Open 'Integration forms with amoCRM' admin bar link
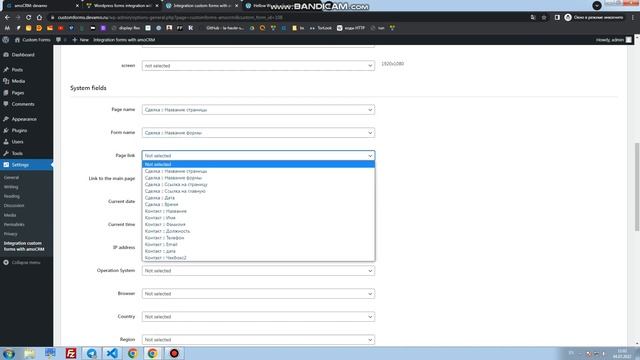 click(x=124, y=40)
